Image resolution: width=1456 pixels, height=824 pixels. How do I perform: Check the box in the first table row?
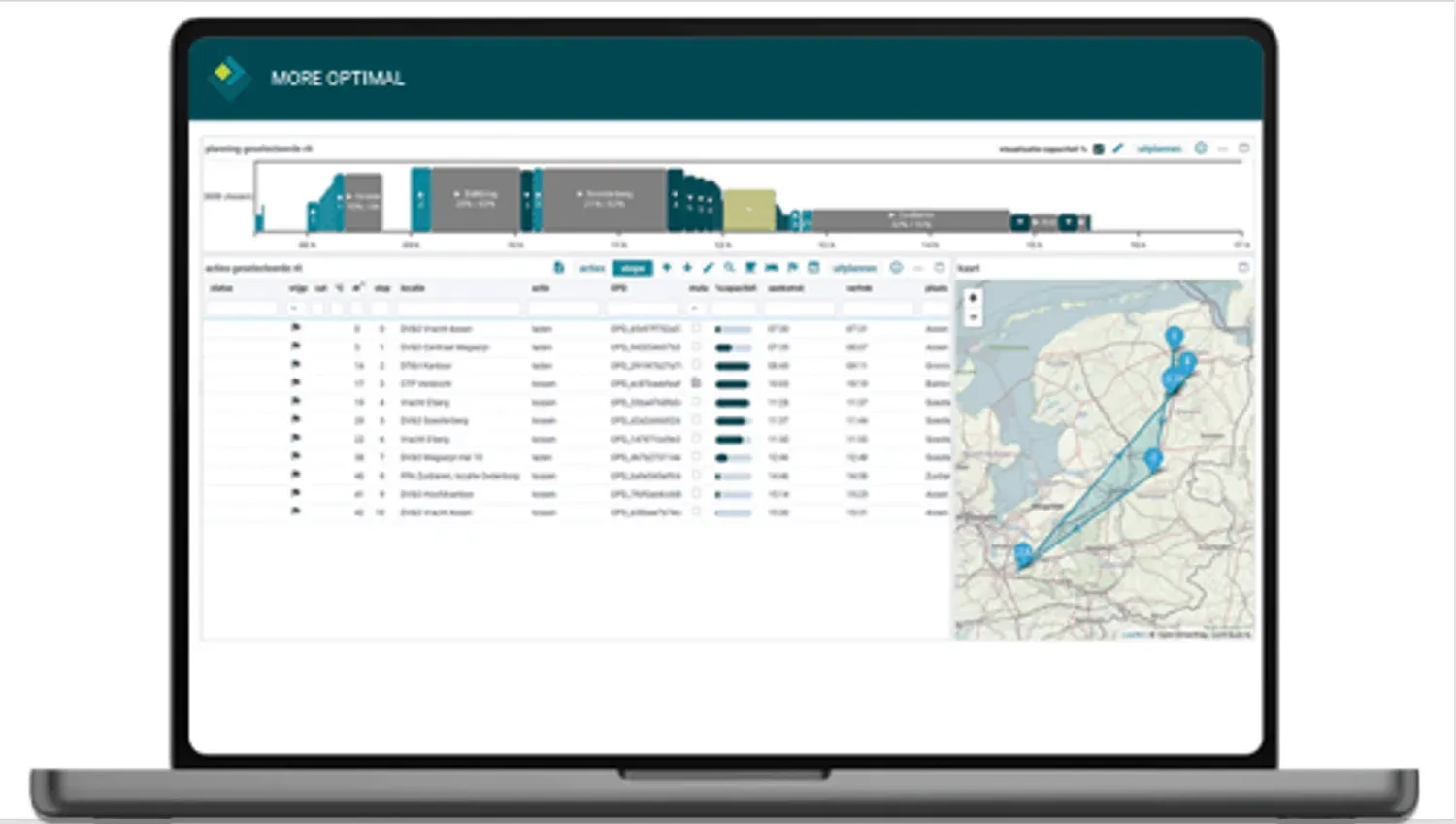tap(696, 329)
